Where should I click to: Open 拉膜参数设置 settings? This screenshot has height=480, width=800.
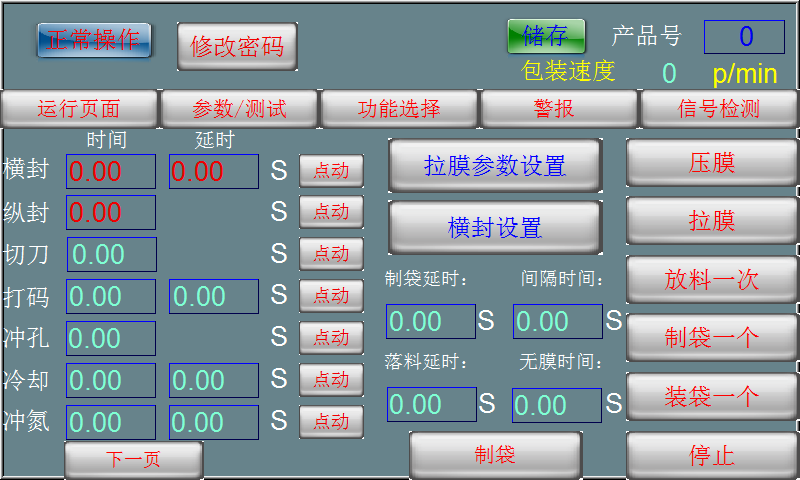[x=495, y=165]
